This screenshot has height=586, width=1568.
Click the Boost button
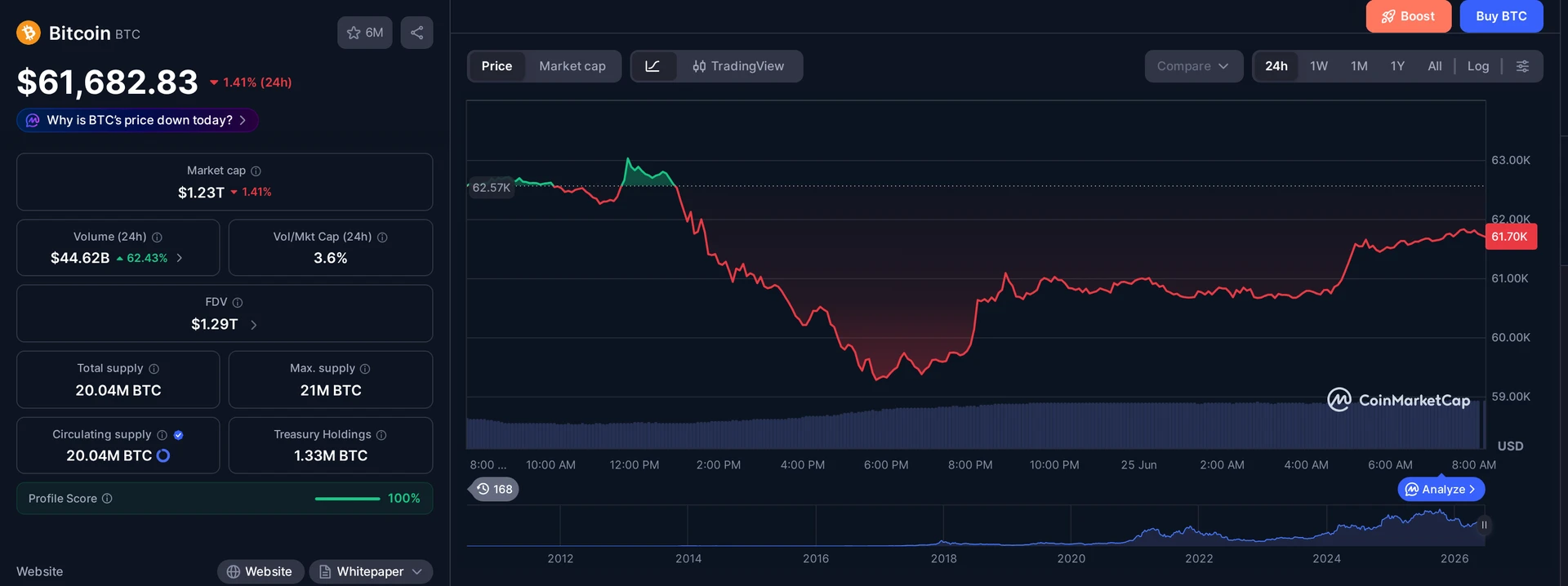[1409, 16]
